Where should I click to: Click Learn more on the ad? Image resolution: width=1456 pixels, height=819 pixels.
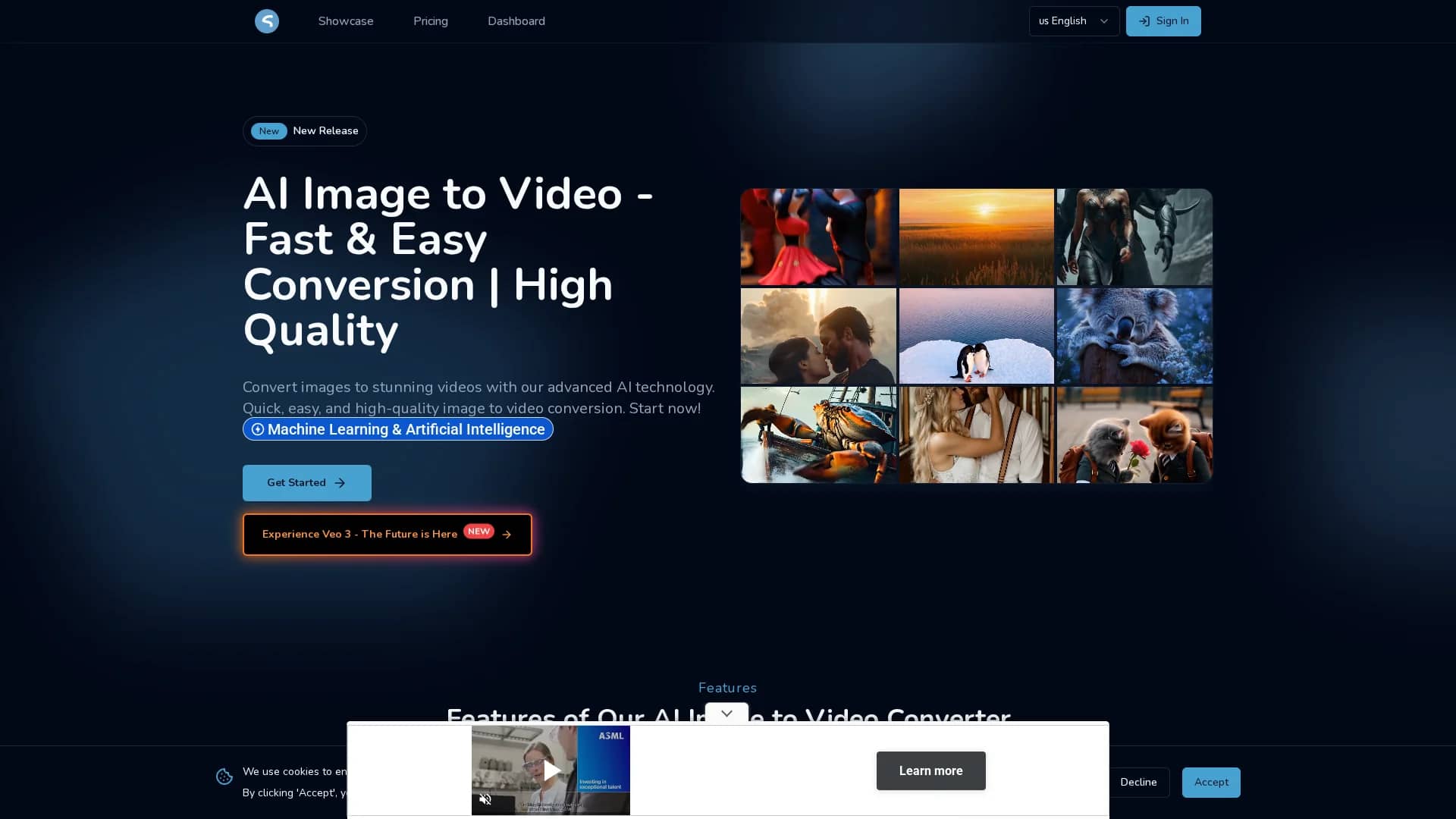[931, 770]
